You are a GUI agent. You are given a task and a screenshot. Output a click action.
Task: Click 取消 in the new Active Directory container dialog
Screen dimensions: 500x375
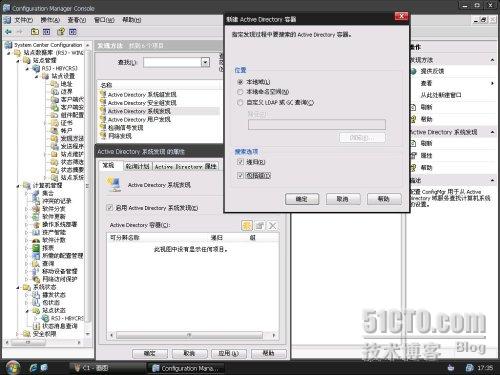[343, 199]
